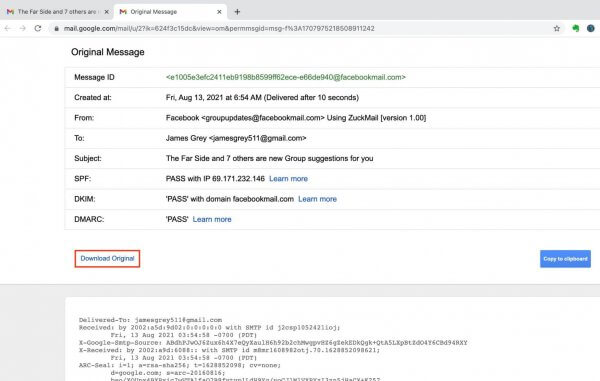Click the 'Created at' date value
This screenshot has width=600, height=381.
262,98
